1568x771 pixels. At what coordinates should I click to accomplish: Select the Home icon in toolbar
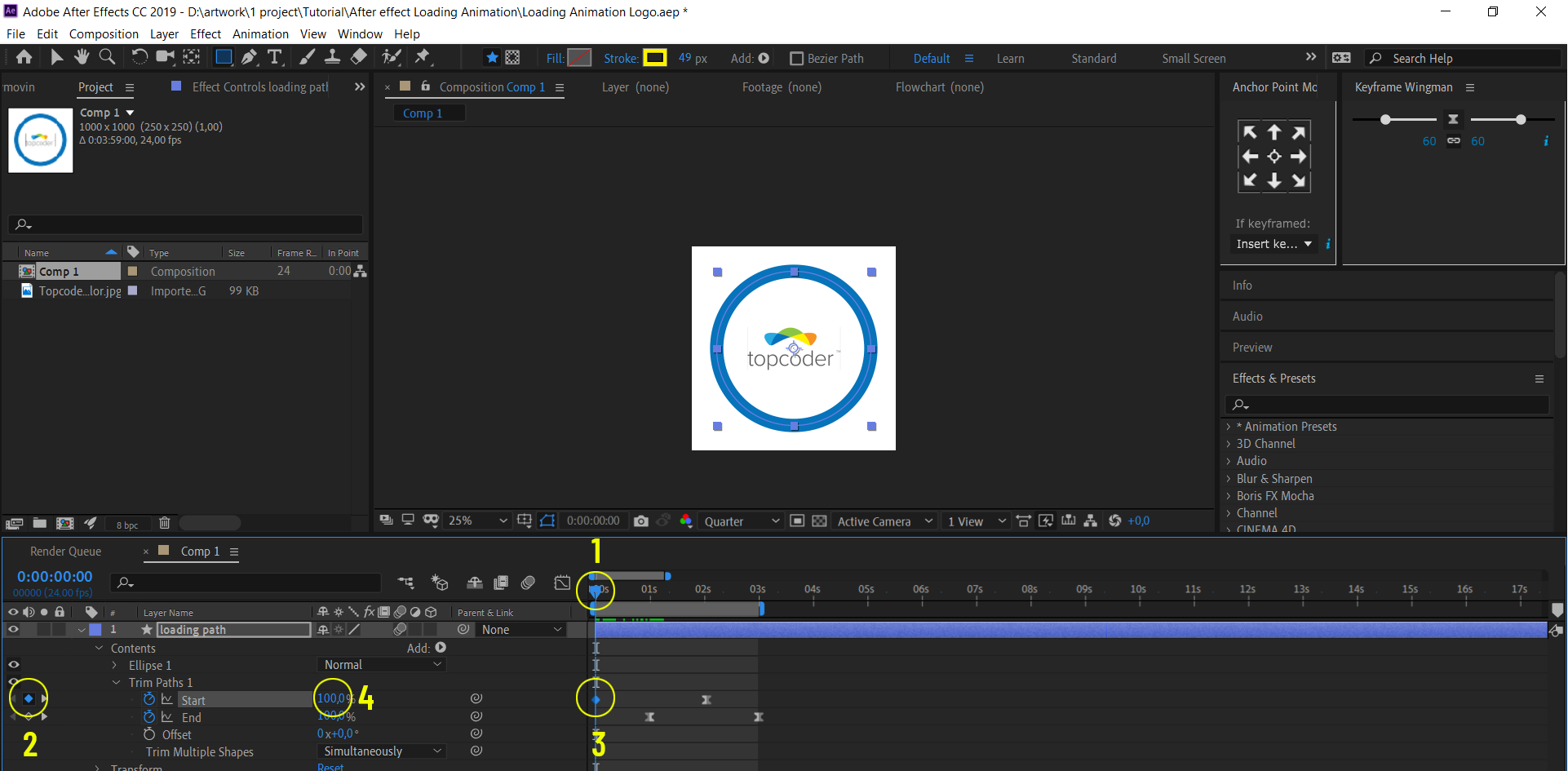[24, 57]
